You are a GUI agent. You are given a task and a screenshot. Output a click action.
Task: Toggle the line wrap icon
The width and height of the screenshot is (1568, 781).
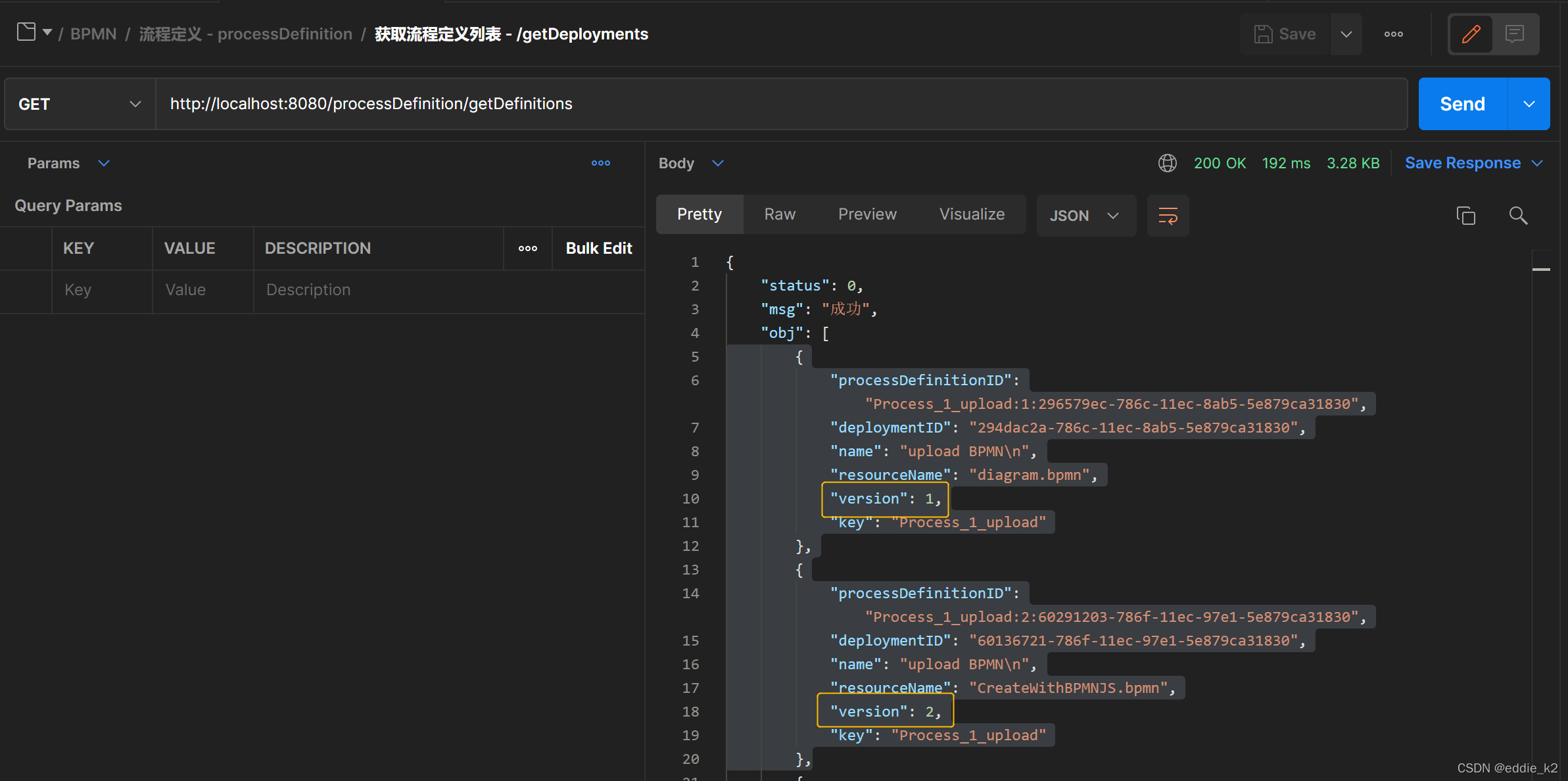pos(1168,216)
